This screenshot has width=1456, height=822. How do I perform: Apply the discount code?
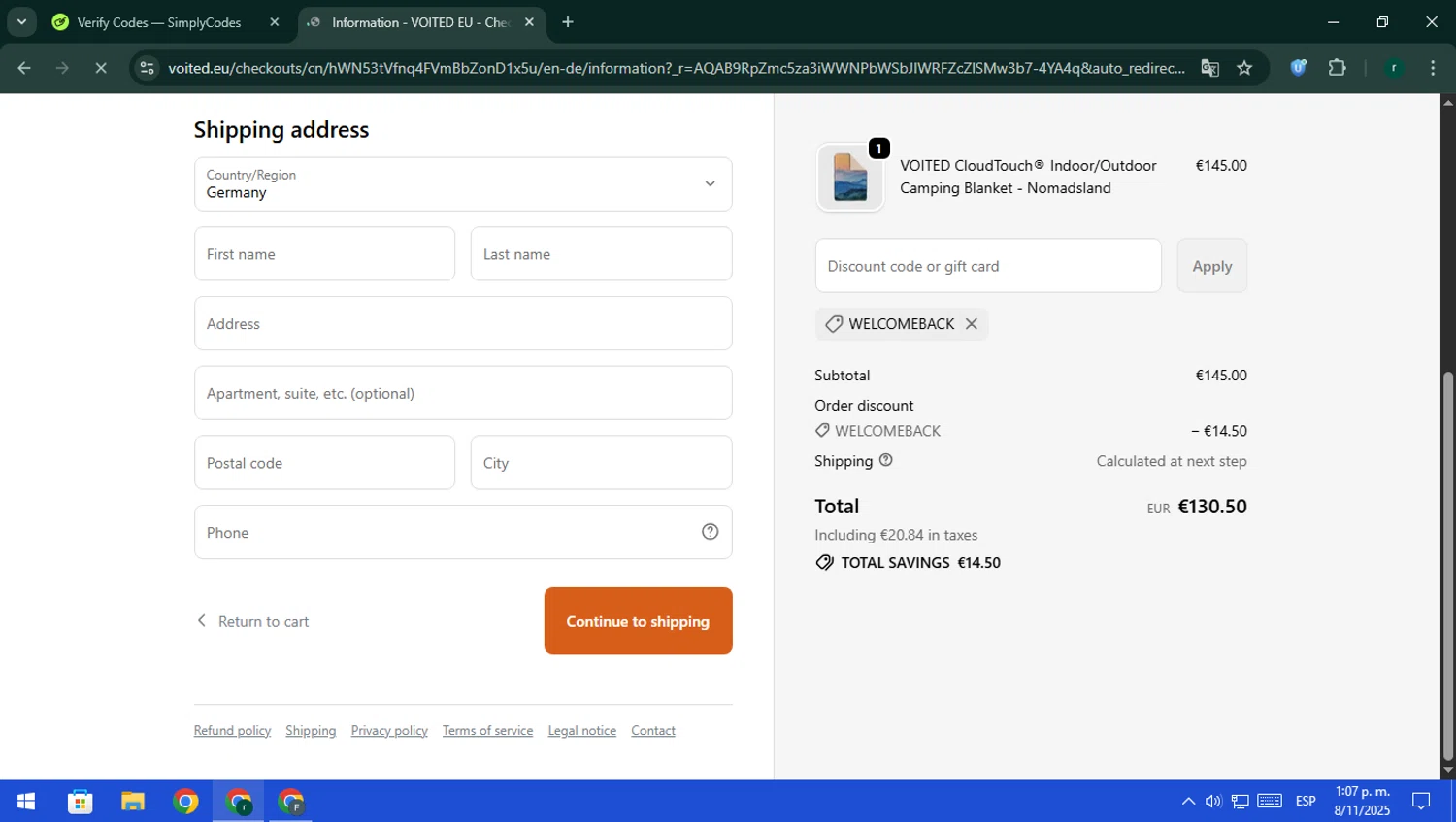point(1211,266)
